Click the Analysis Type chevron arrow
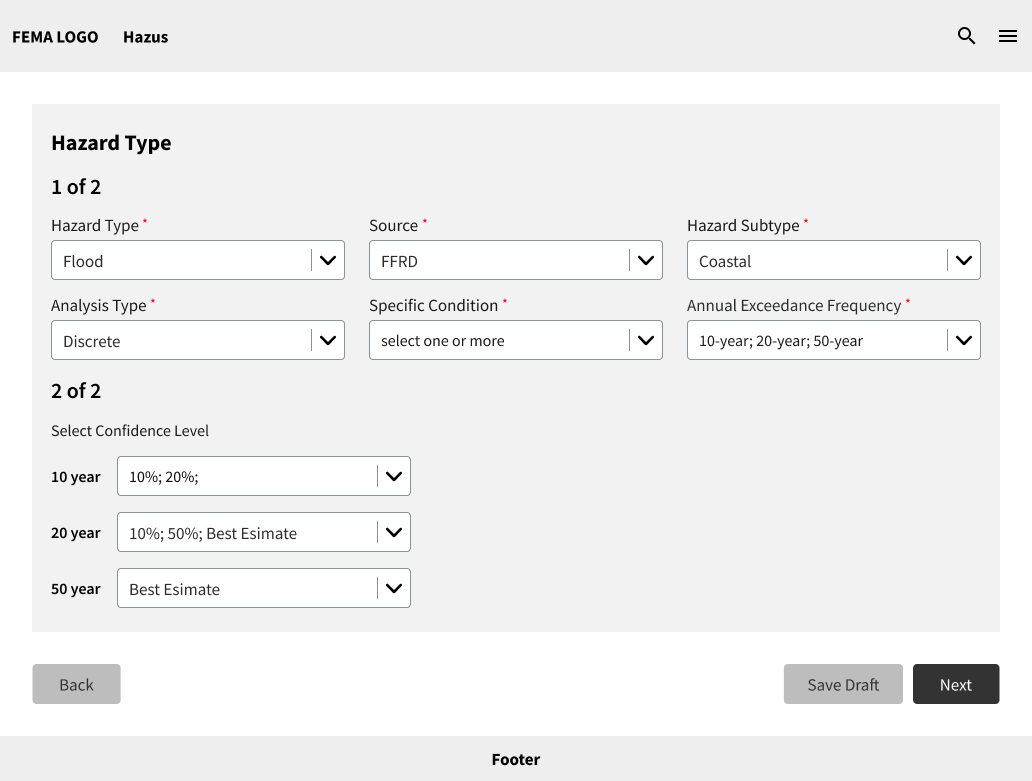This screenshot has height=781, width=1032. coord(328,340)
